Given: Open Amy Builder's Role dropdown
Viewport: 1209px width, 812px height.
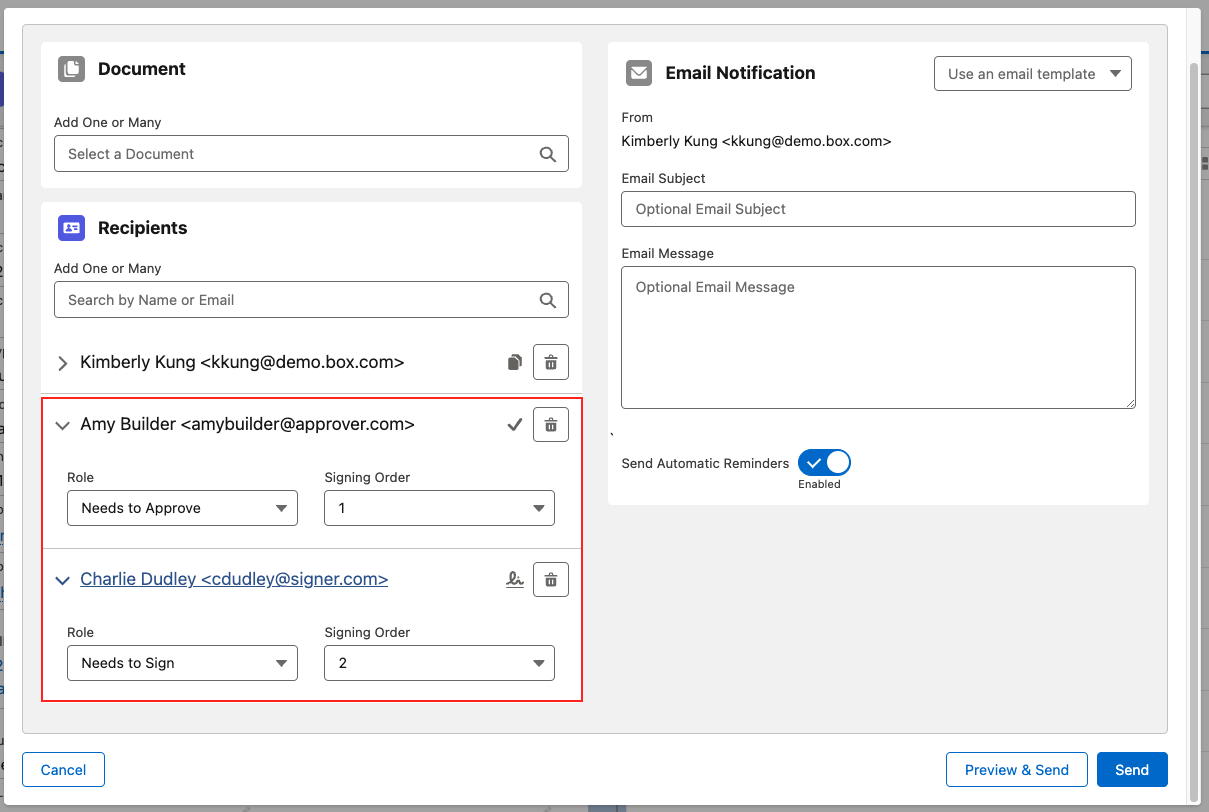Looking at the screenshot, I should tap(182, 508).
